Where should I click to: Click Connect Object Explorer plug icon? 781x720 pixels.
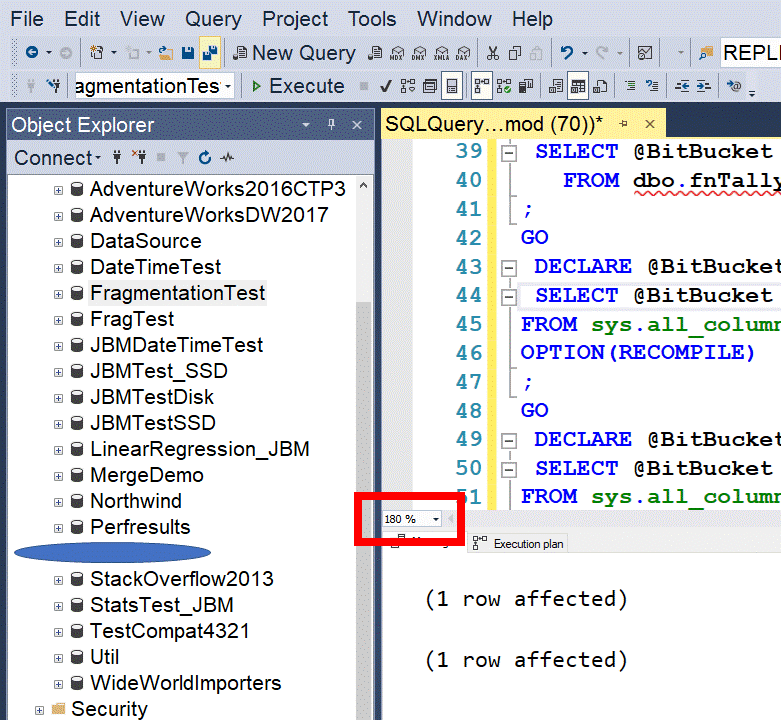pos(117,158)
